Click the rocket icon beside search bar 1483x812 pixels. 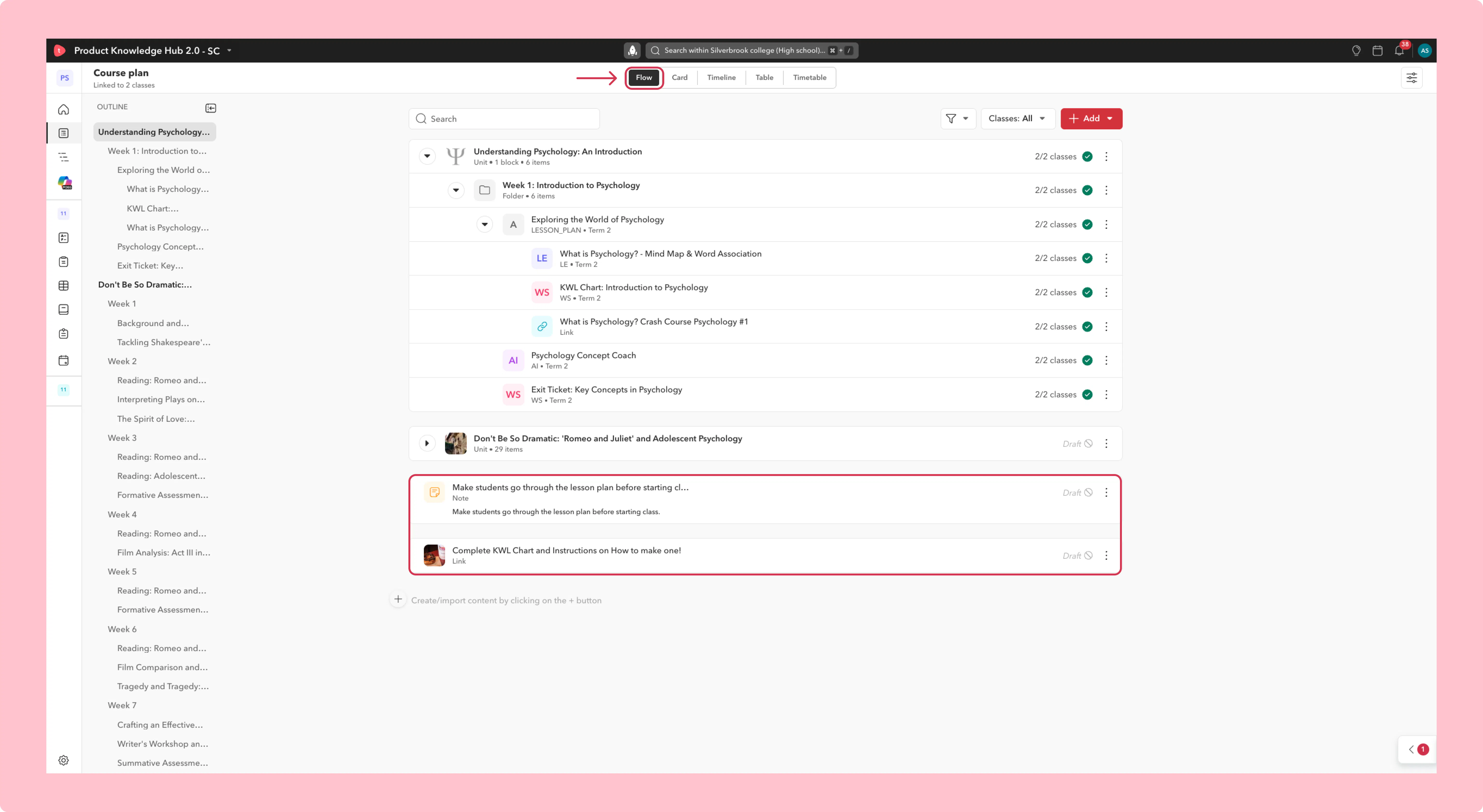(x=632, y=51)
